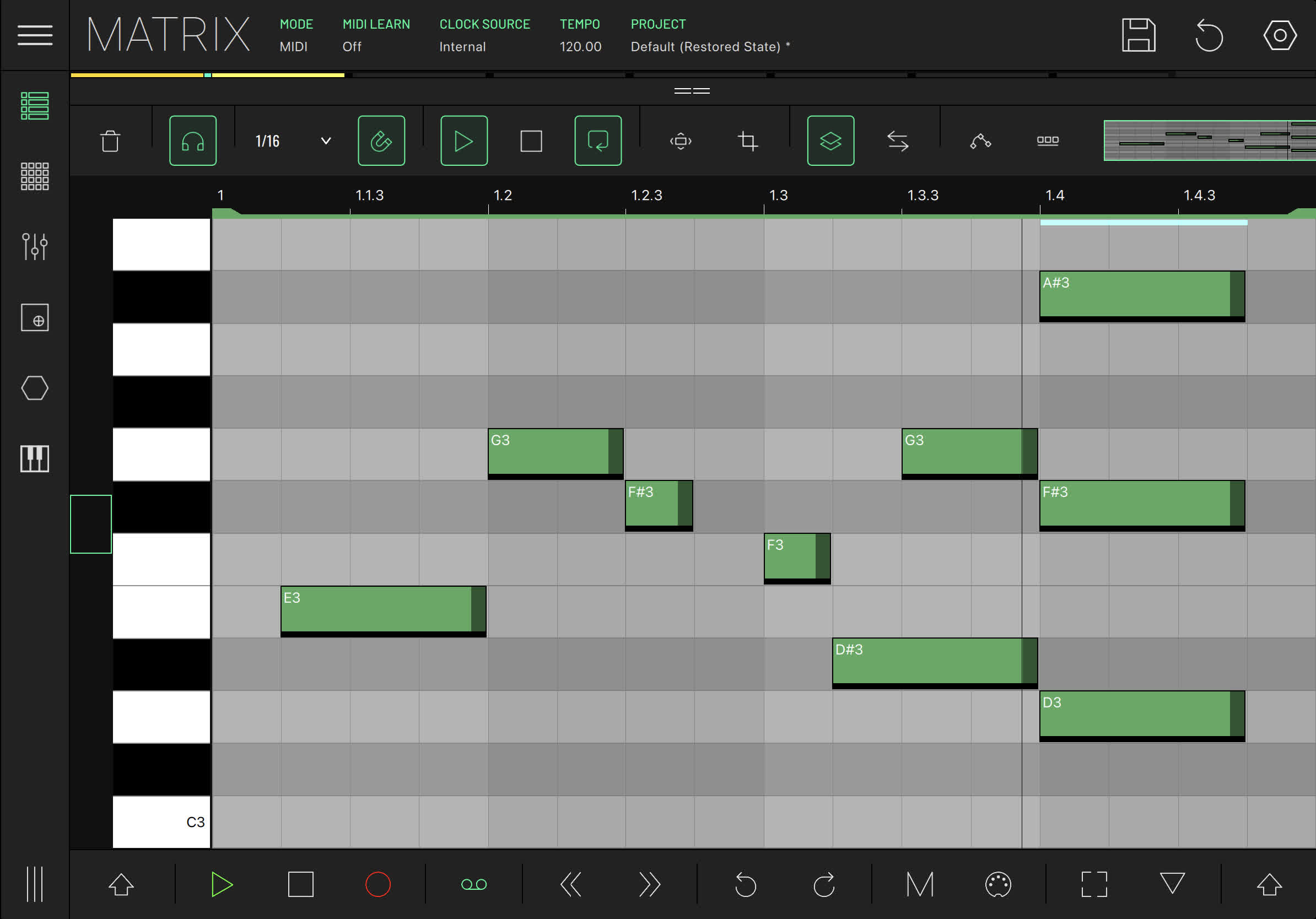The image size is (1316, 919).
Task: Click the swap arrows icon
Action: [898, 141]
